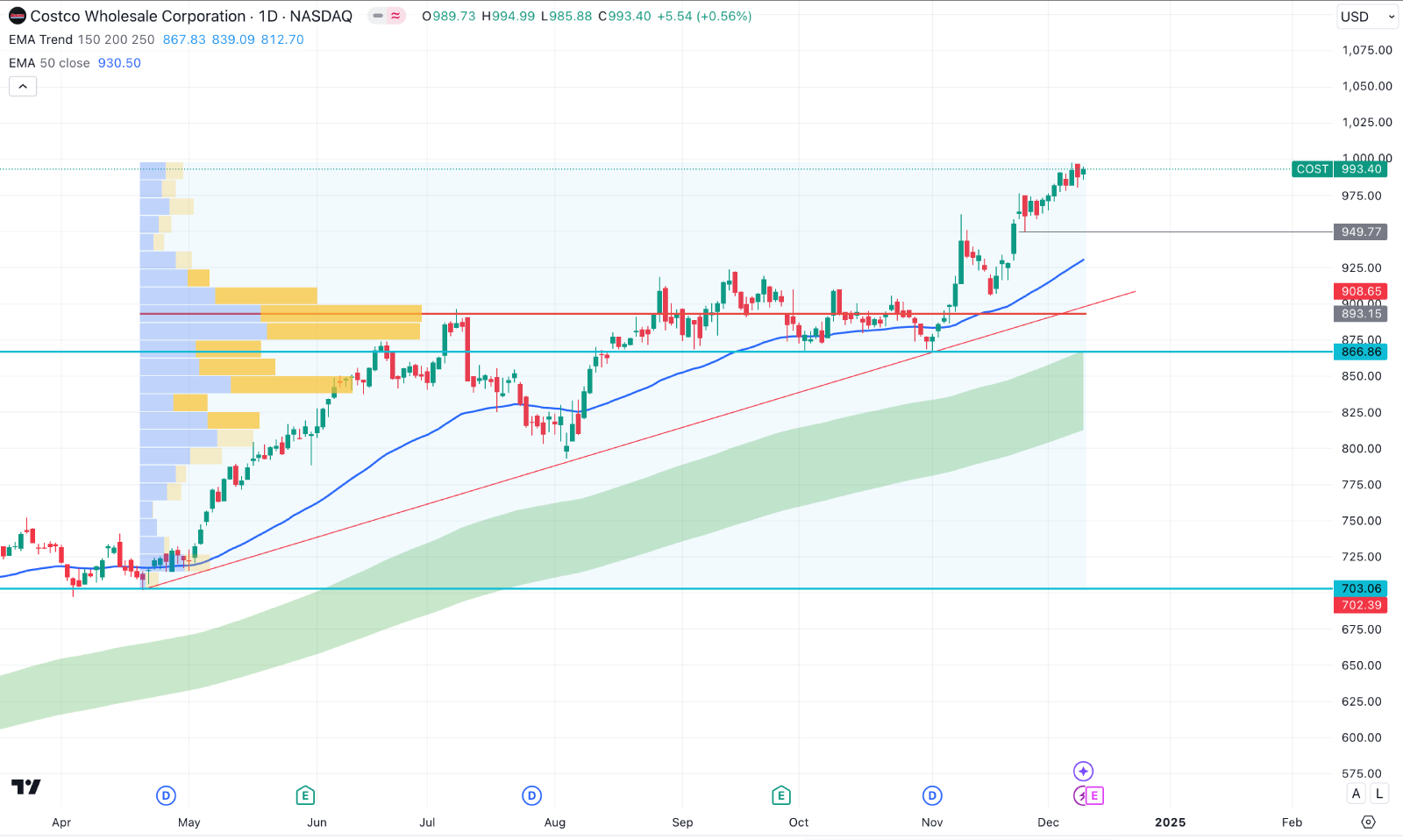Select the EMA Trend 150 200 250 legend
The height and width of the screenshot is (840, 1403).
[82, 39]
